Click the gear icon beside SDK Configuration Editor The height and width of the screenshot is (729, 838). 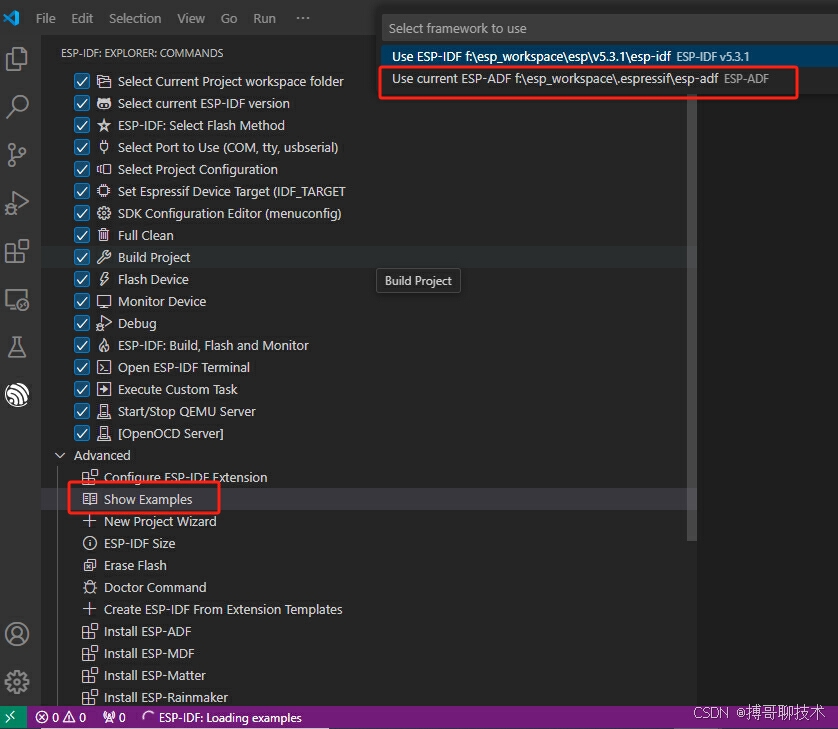pos(104,213)
